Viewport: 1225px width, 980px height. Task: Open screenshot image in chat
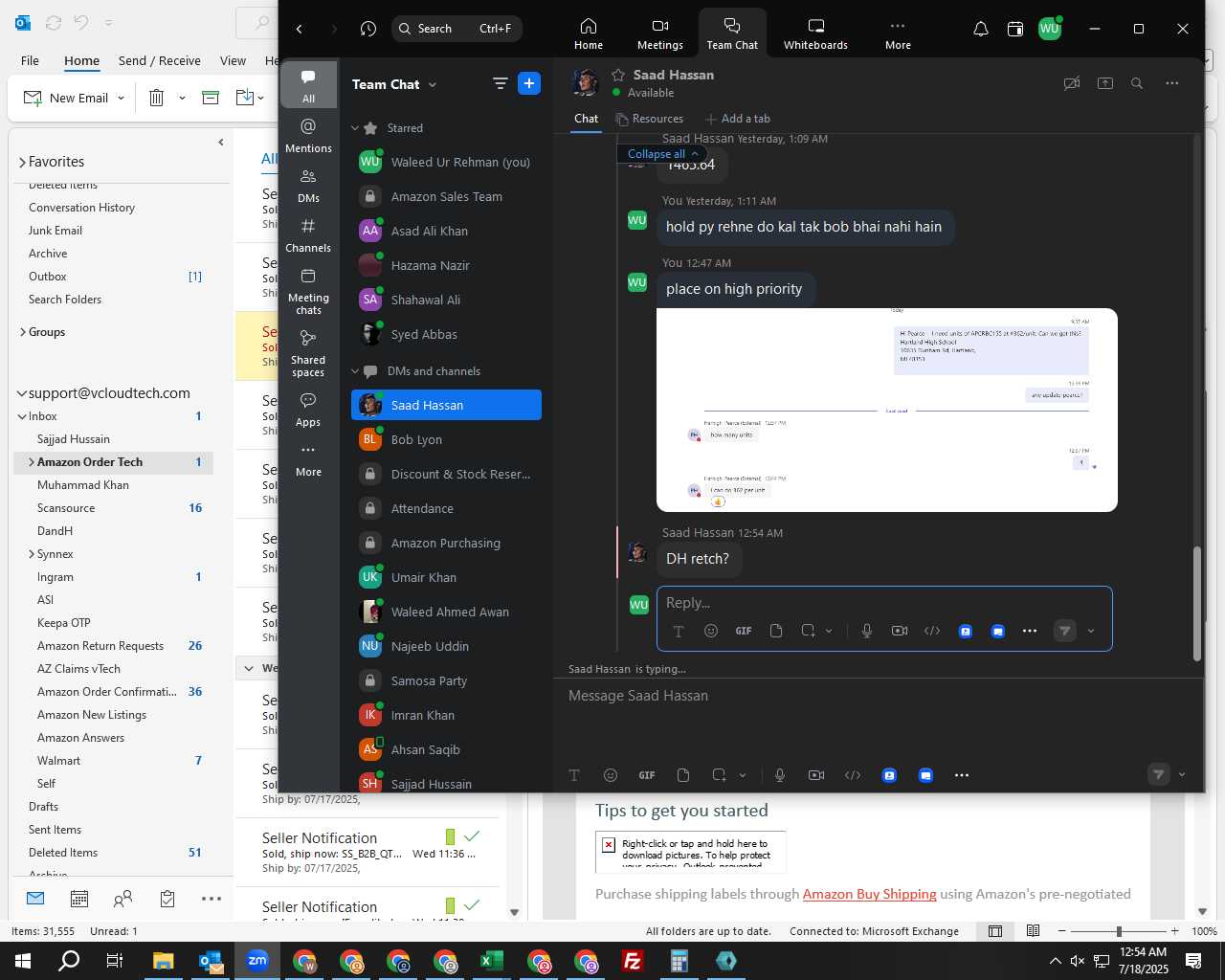click(887, 410)
